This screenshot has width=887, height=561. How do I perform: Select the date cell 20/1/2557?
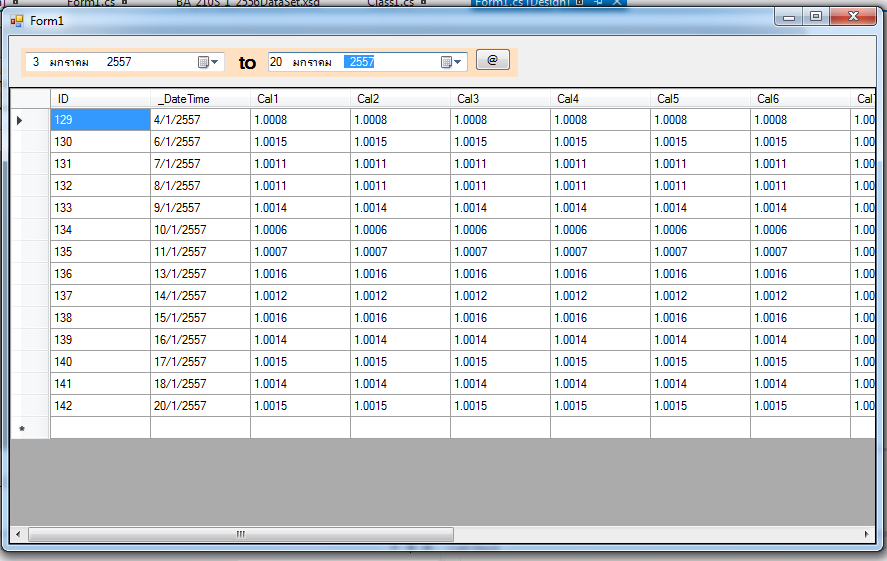[x=200, y=406]
